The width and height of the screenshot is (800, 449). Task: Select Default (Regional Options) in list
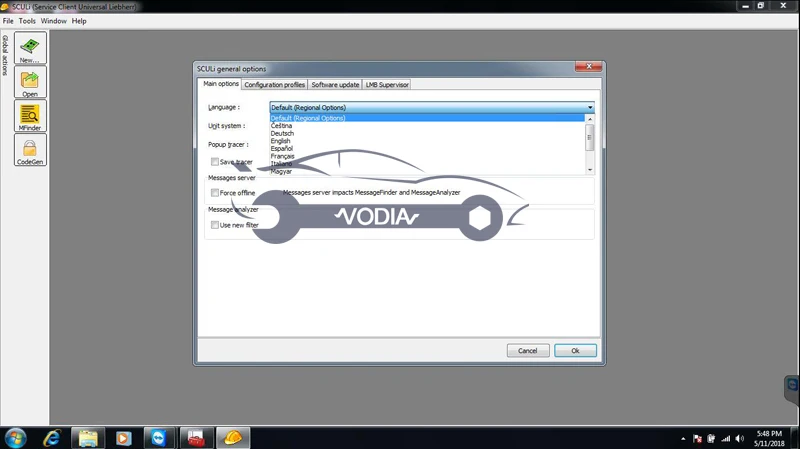pyautogui.click(x=427, y=118)
